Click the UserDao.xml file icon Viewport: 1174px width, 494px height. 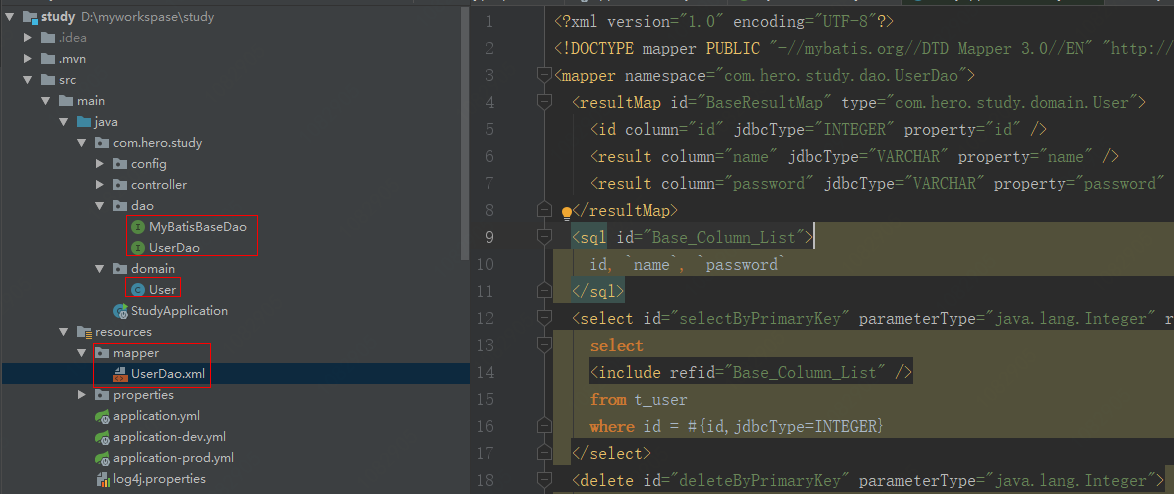click(120, 373)
